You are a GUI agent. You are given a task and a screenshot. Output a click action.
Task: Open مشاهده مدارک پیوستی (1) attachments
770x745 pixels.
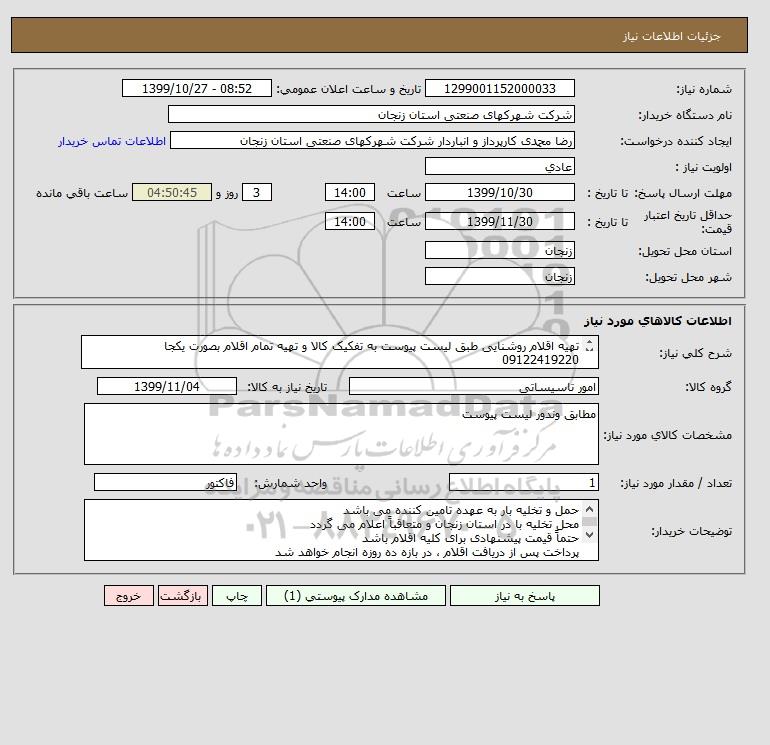[356, 596]
